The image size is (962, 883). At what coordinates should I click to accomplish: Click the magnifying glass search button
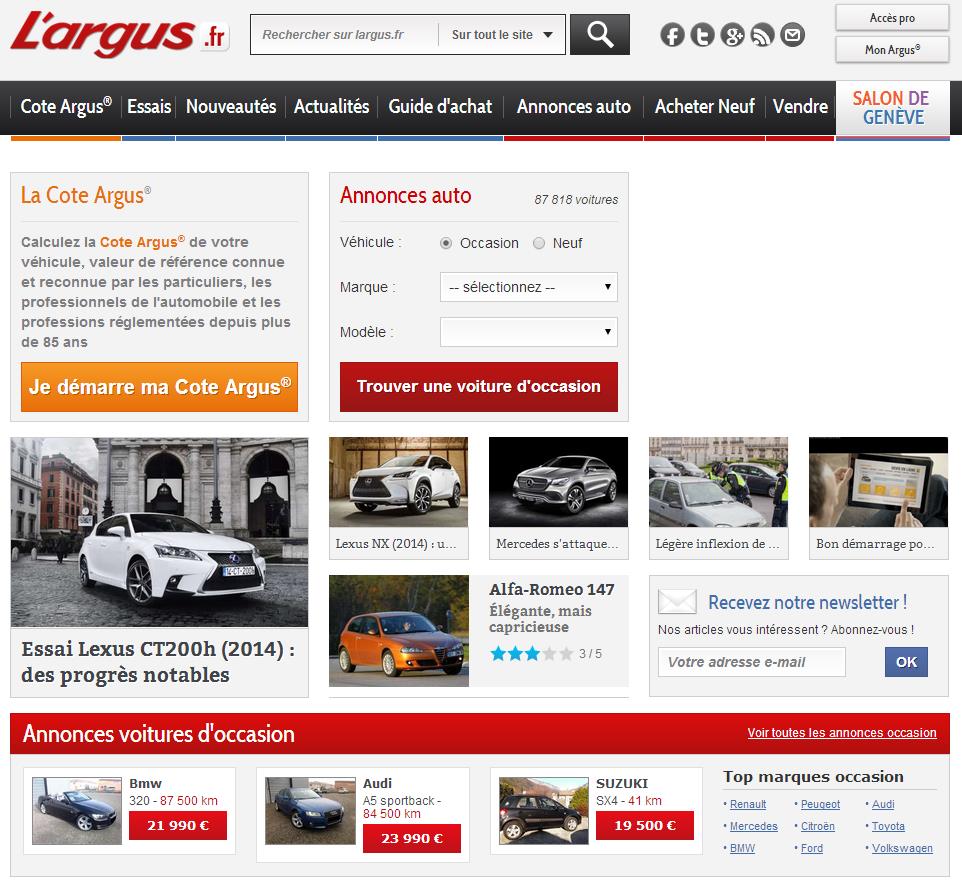599,35
